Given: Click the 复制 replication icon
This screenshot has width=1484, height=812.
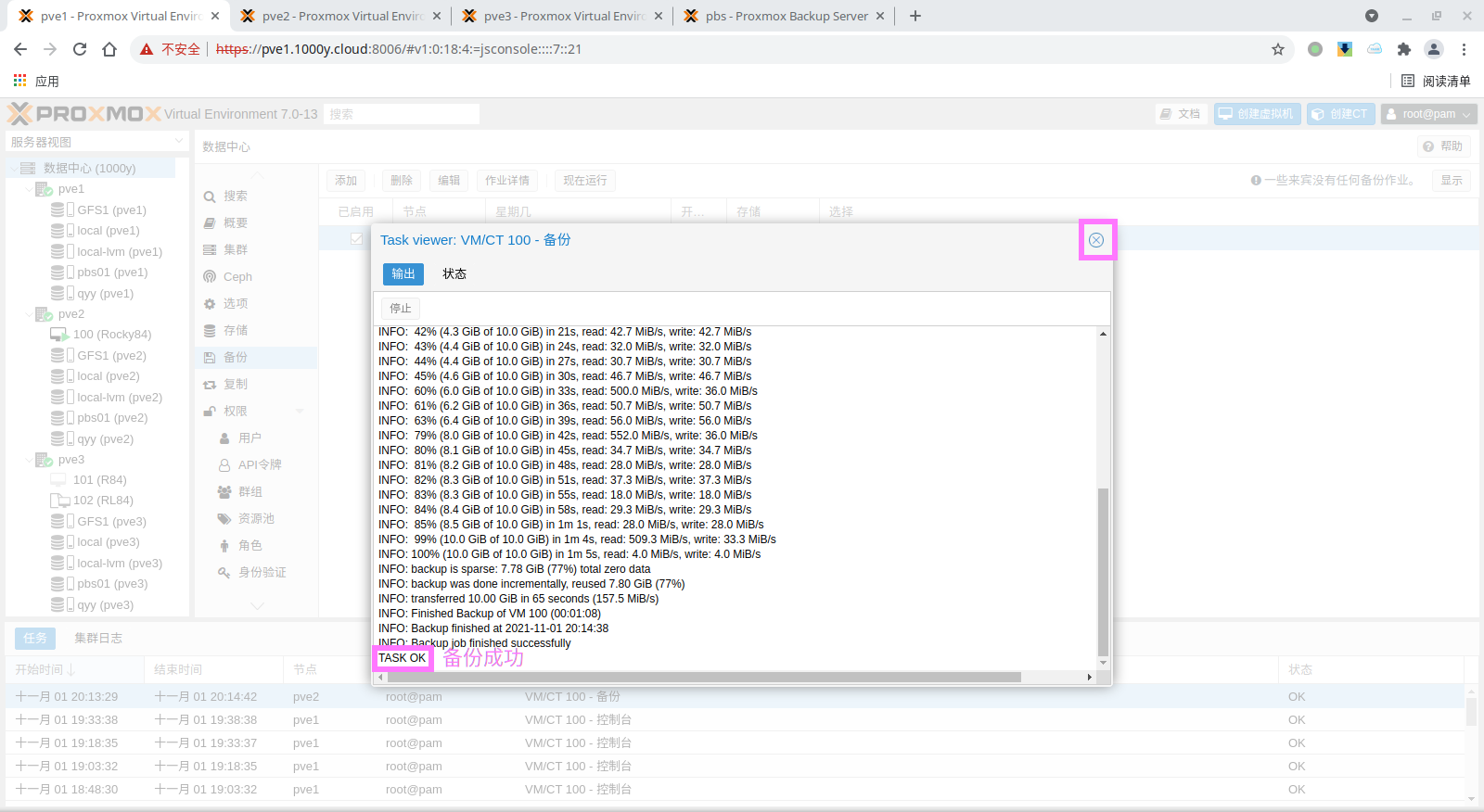Looking at the screenshot, I should [x=210, y=385].
